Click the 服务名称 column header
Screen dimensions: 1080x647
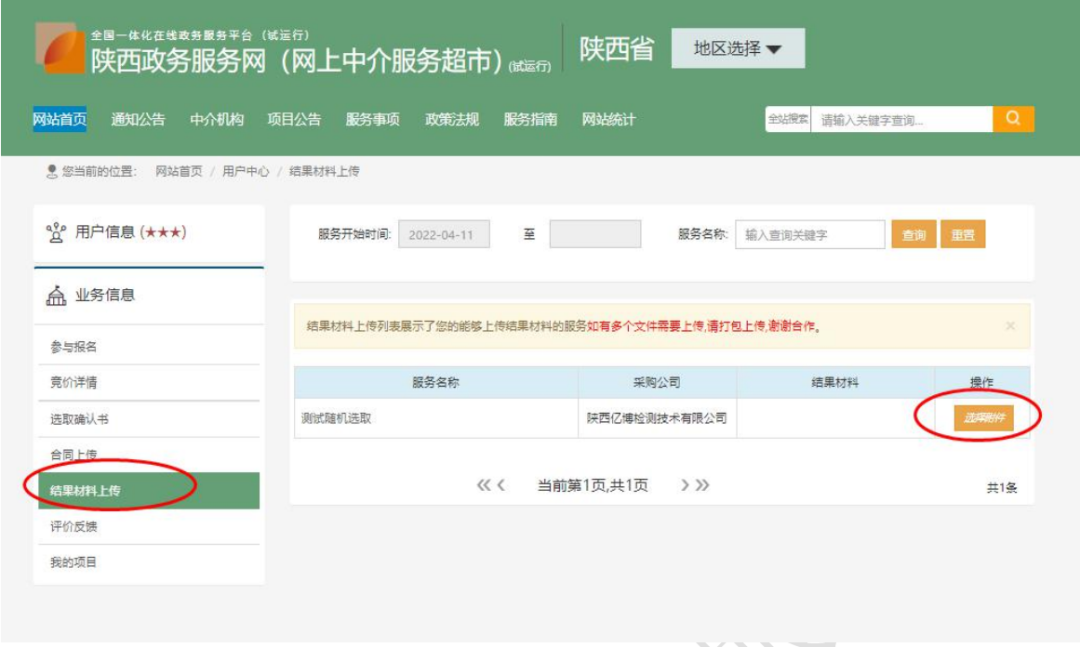pos(436,382)
